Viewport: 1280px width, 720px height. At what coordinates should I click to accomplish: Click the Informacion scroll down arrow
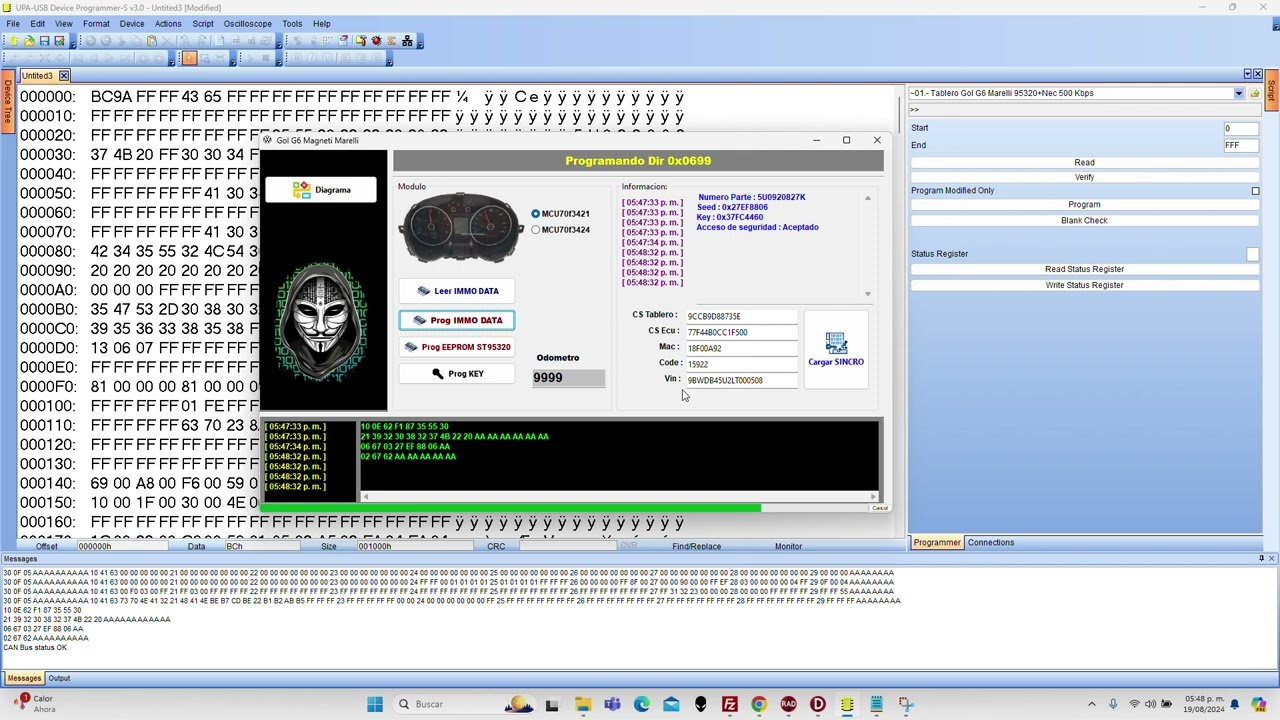(867, 294)
